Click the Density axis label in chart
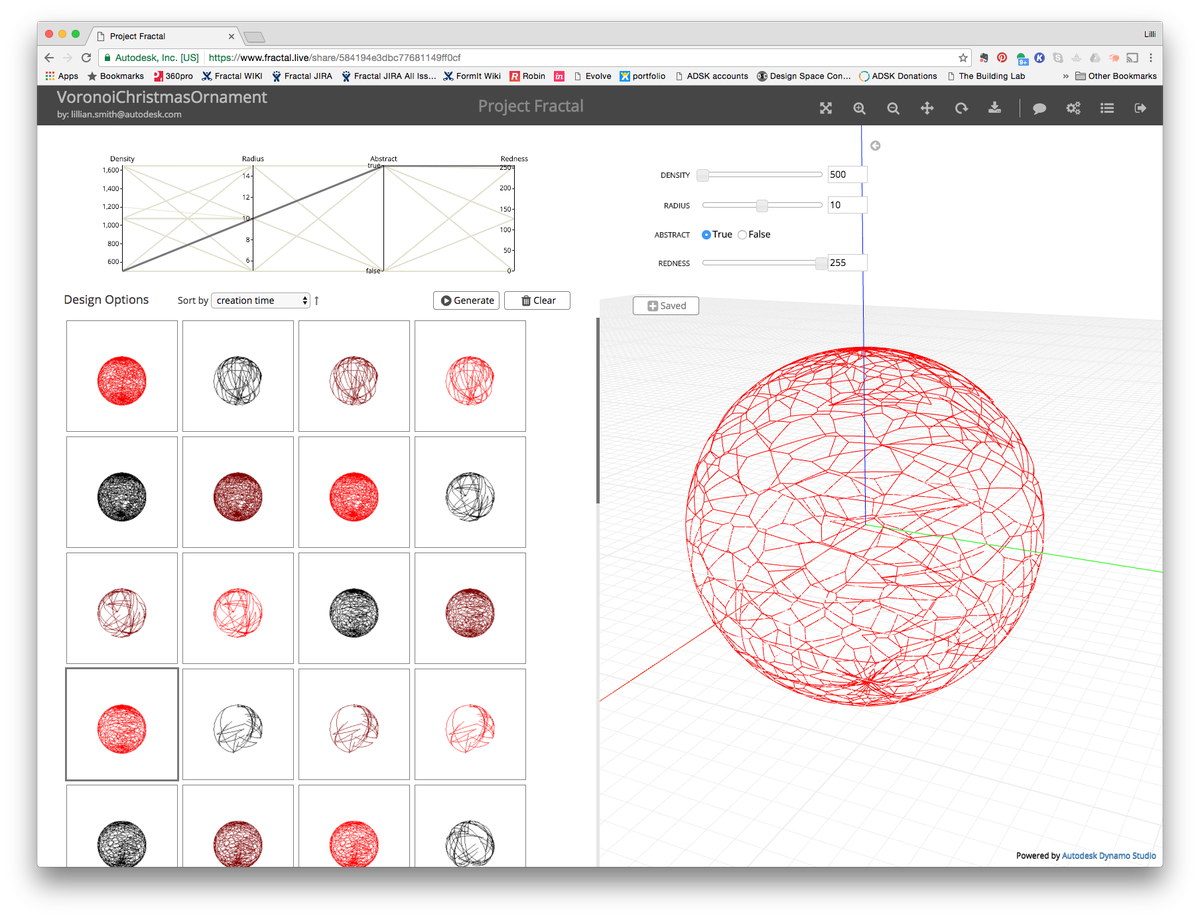Image resolution: width=1200 pixels, height=920 pixels. tap(122, 159)
